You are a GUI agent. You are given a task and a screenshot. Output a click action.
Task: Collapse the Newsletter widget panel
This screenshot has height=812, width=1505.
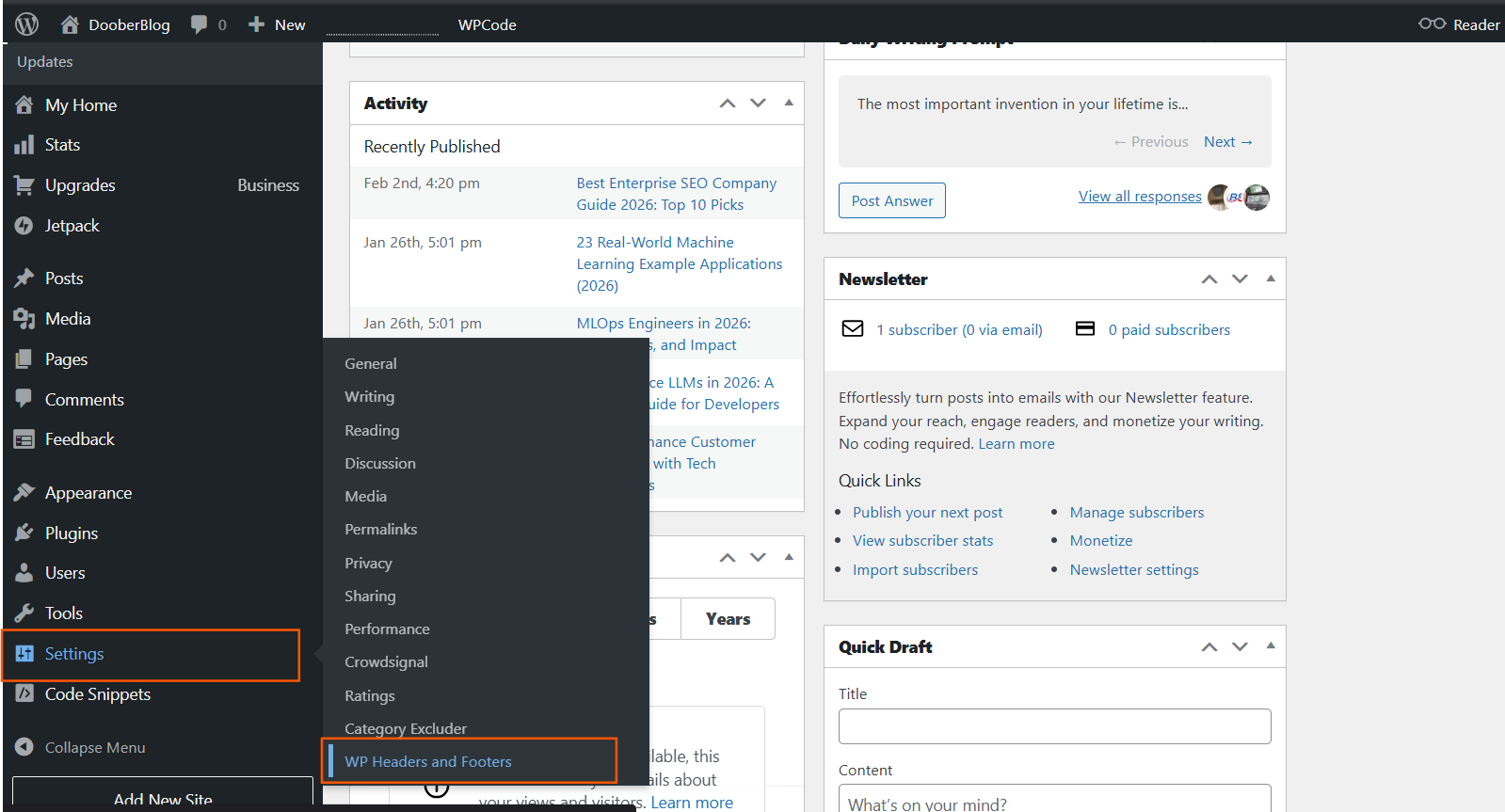coord(1271,279)
